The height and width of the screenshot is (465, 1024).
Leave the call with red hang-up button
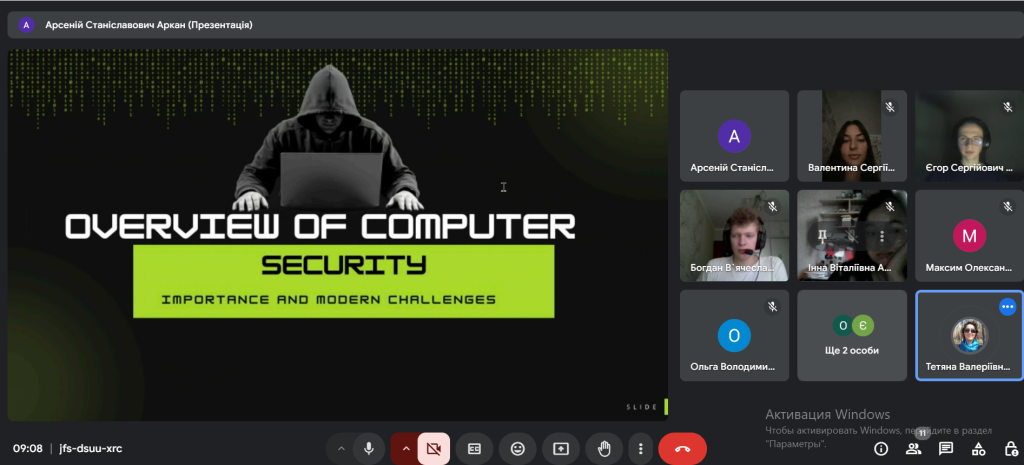(x=682, y=449)
